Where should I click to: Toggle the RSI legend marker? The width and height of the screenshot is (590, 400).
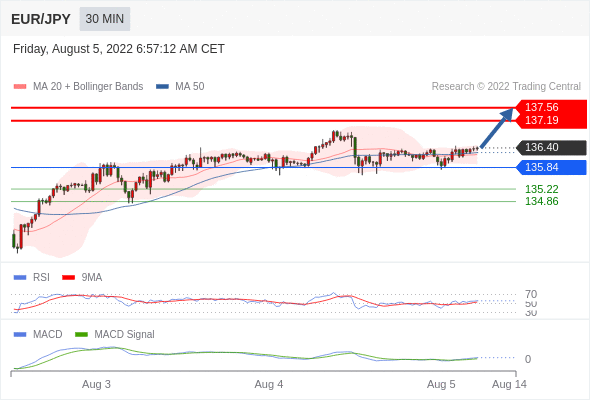pos(20,278)
